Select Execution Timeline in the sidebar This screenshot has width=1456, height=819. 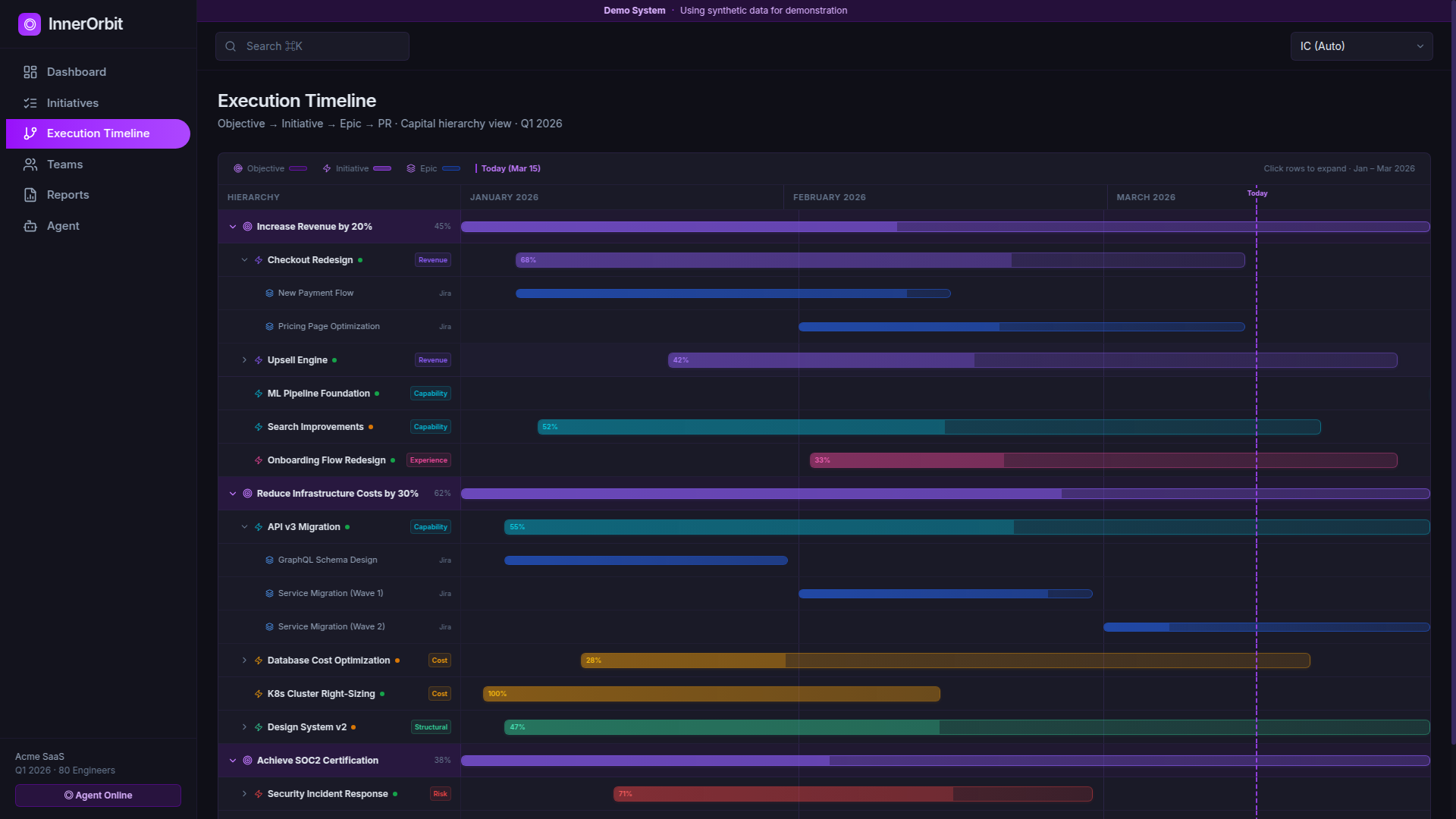(x=98, y=133)
